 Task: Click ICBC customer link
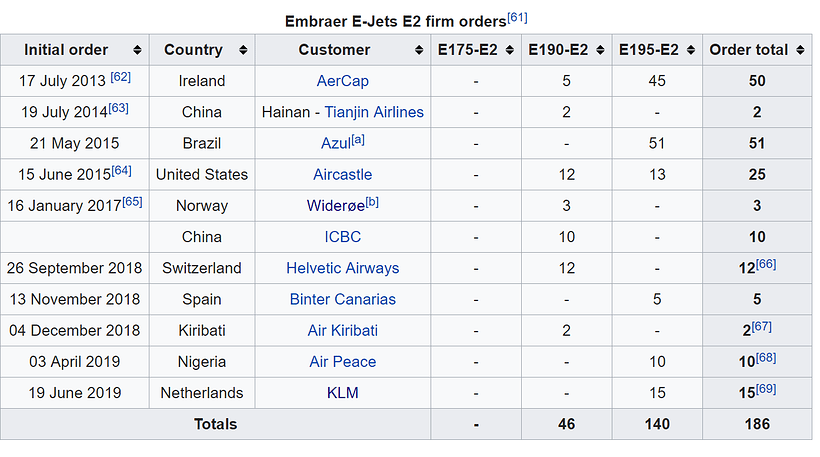pos(343,237)
